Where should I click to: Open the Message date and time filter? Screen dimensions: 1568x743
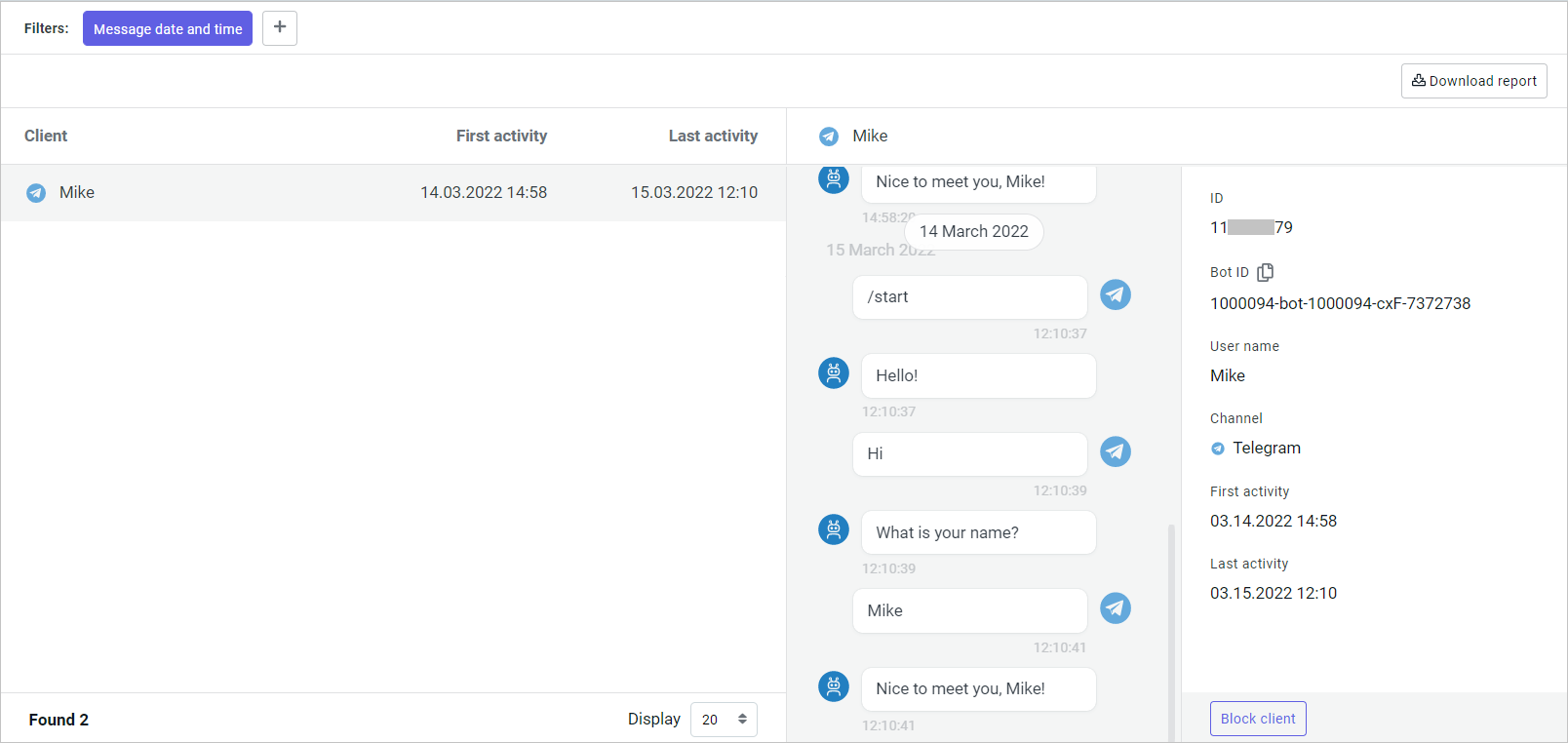point(168,28)
